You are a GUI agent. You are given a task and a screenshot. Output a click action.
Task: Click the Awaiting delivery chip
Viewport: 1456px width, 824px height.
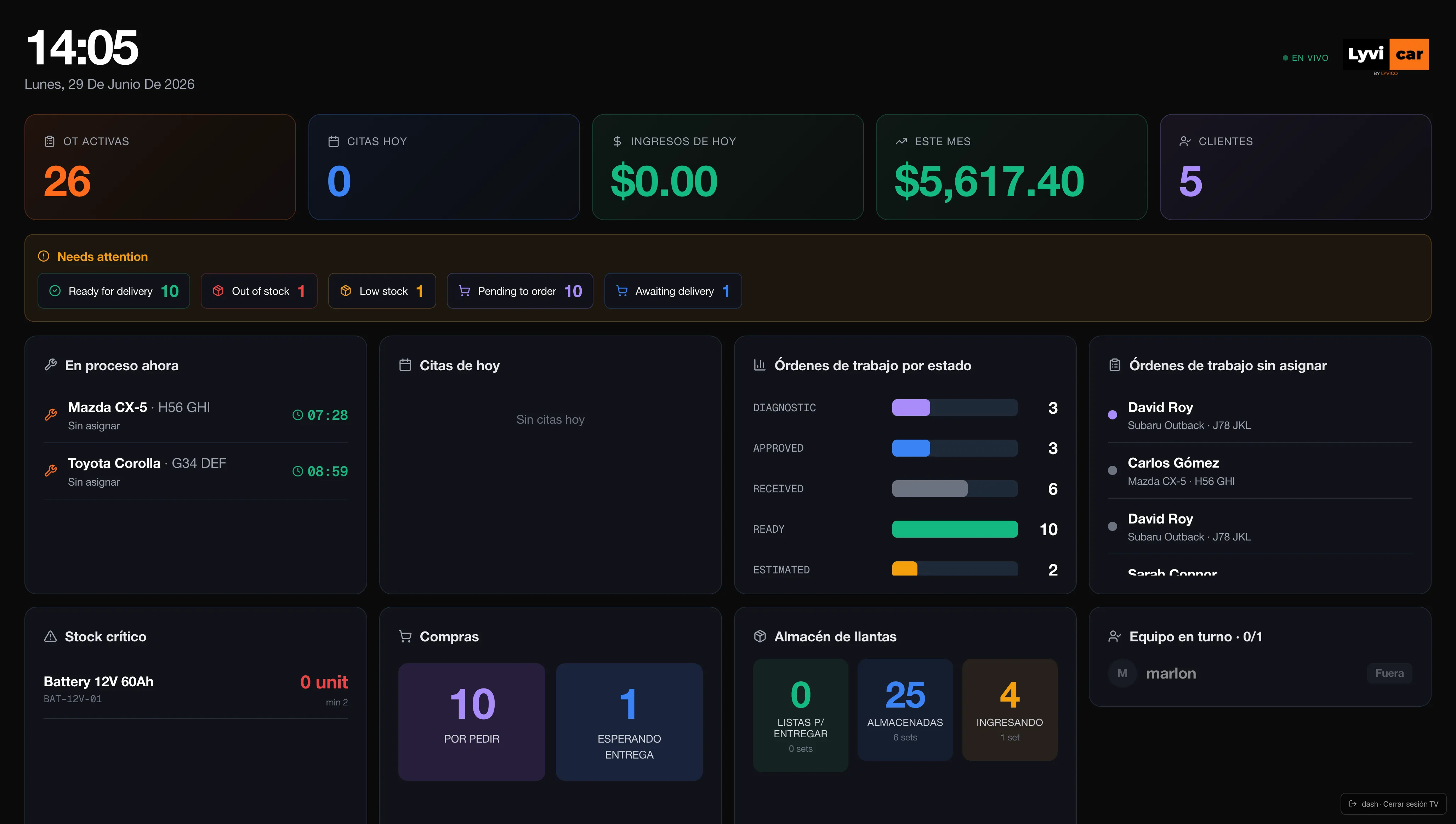pos(673,291)
